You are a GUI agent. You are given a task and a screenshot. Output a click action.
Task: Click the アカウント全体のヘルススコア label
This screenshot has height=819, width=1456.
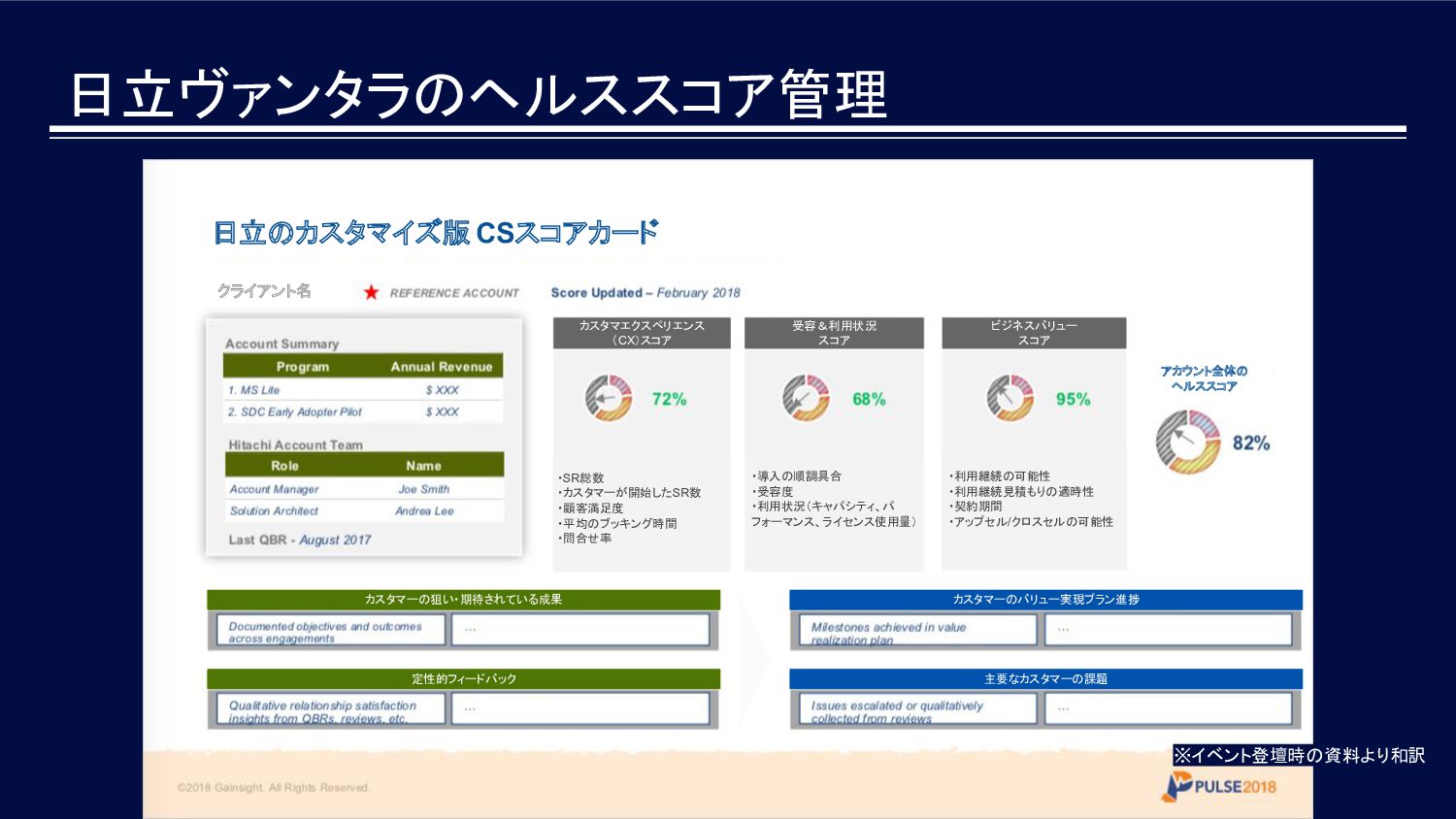coord(1204,378)
